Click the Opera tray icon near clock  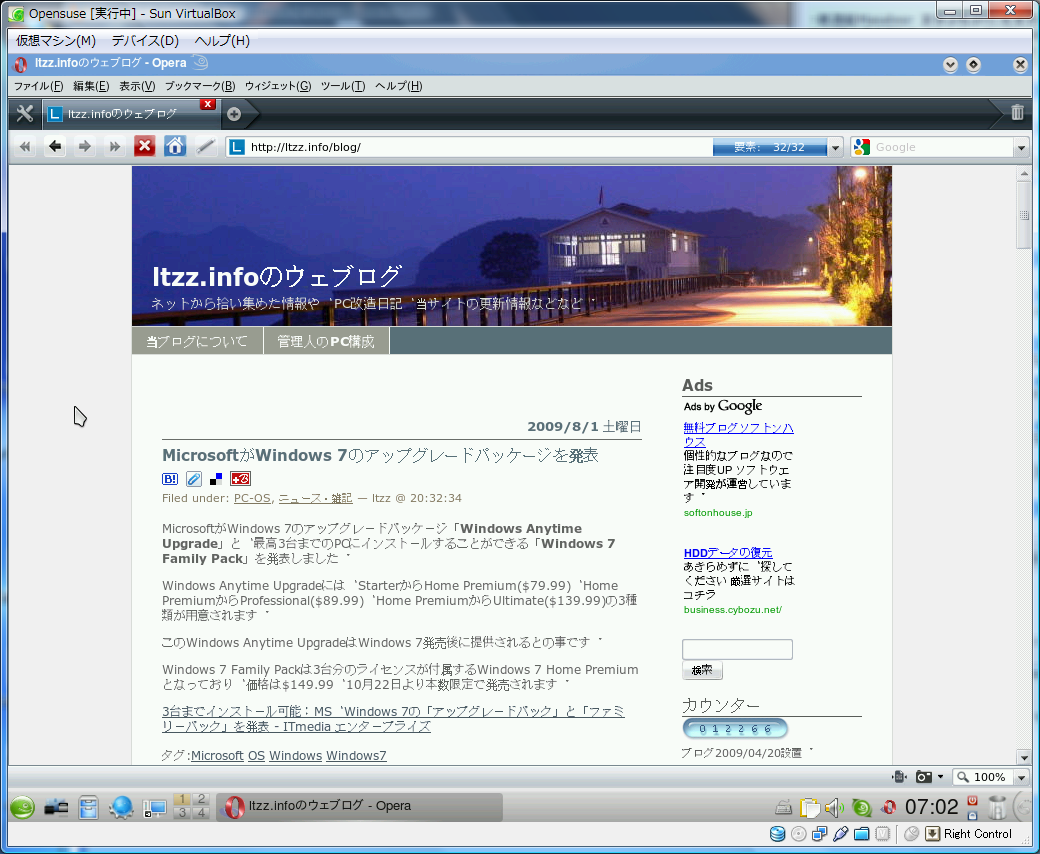click(888, 808)
